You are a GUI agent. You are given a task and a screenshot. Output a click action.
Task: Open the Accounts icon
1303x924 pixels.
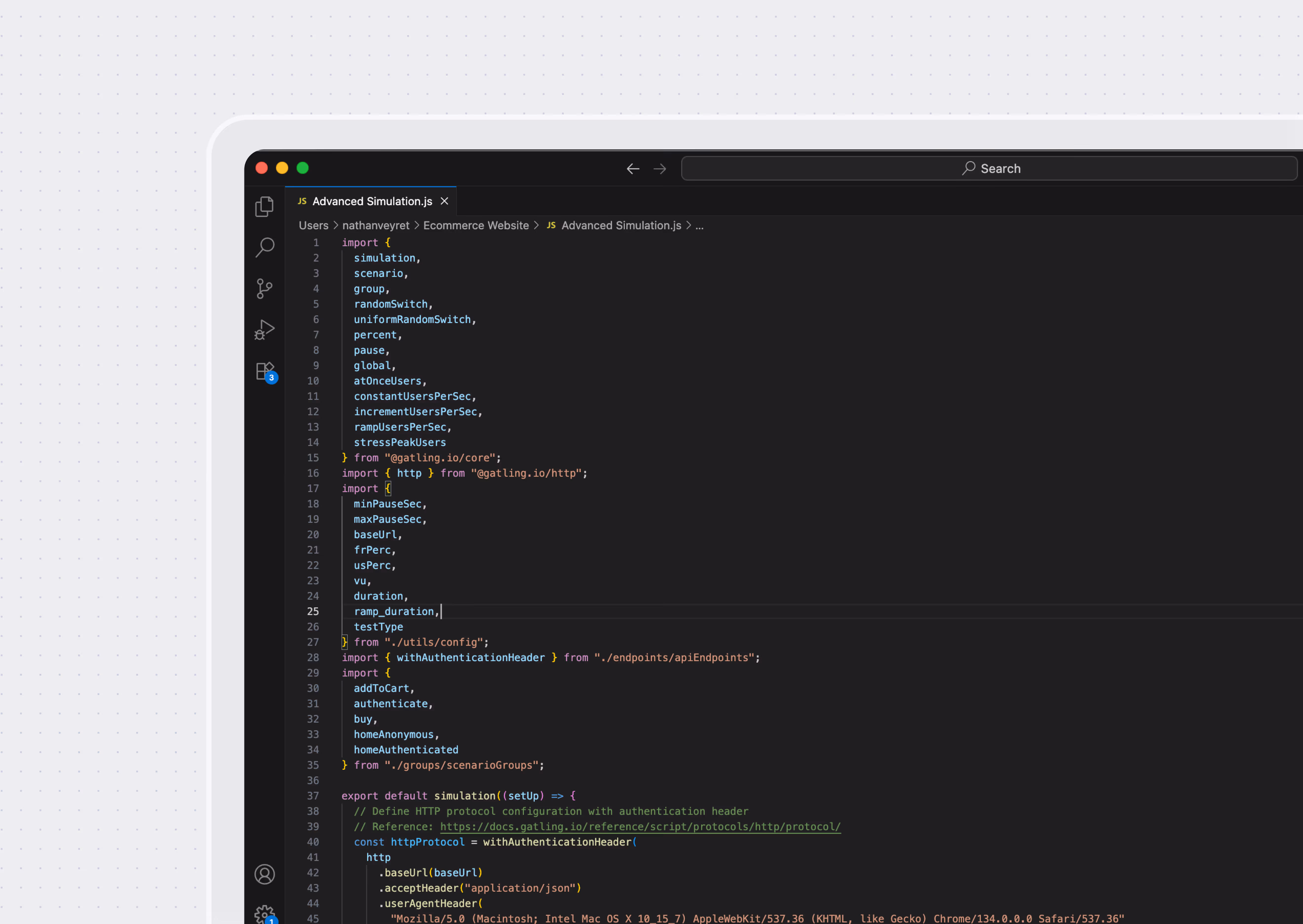click(264, 874)
